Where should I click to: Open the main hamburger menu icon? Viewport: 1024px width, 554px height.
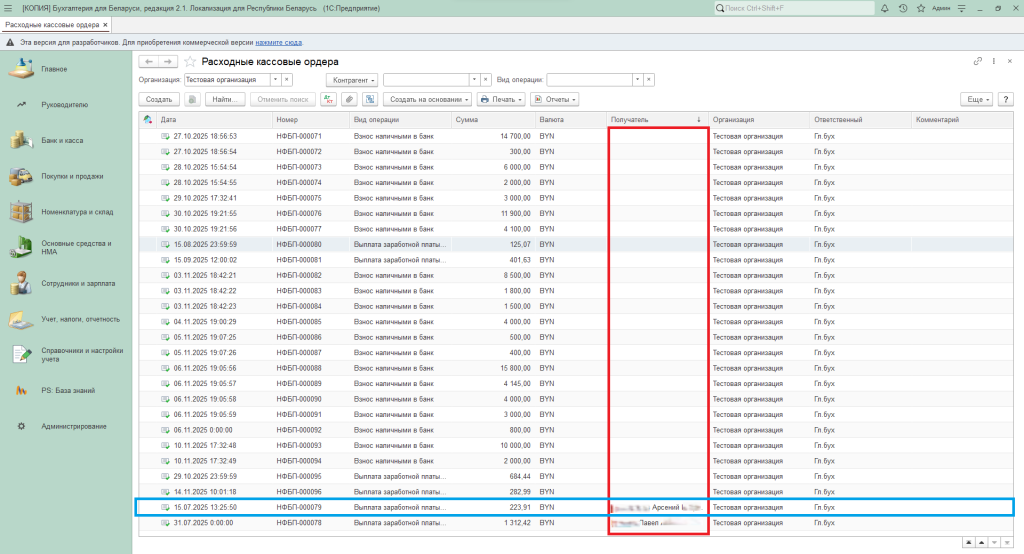[x=10, y=8]
